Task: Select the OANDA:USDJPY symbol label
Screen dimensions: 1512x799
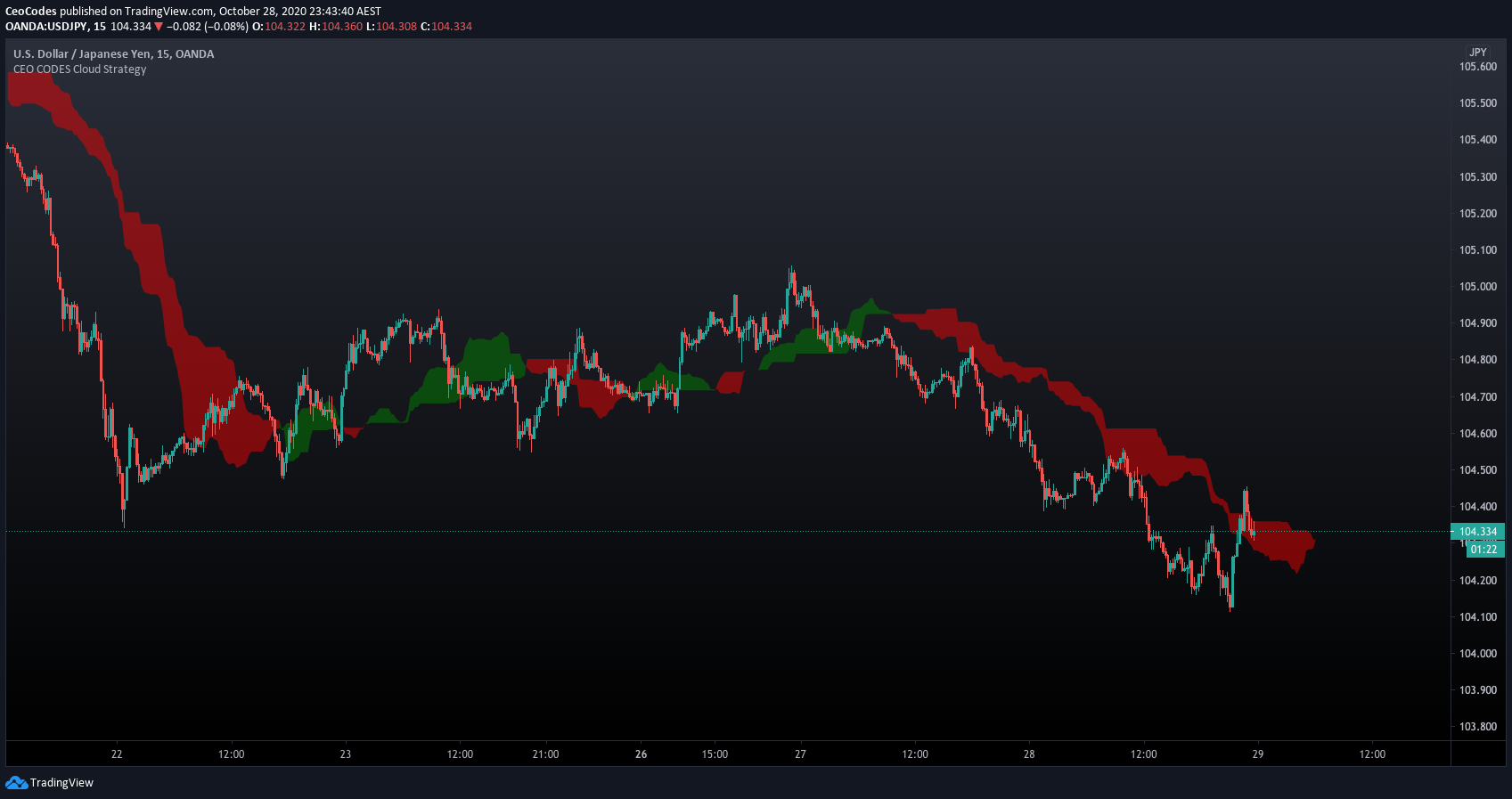Action: point(46,27)
